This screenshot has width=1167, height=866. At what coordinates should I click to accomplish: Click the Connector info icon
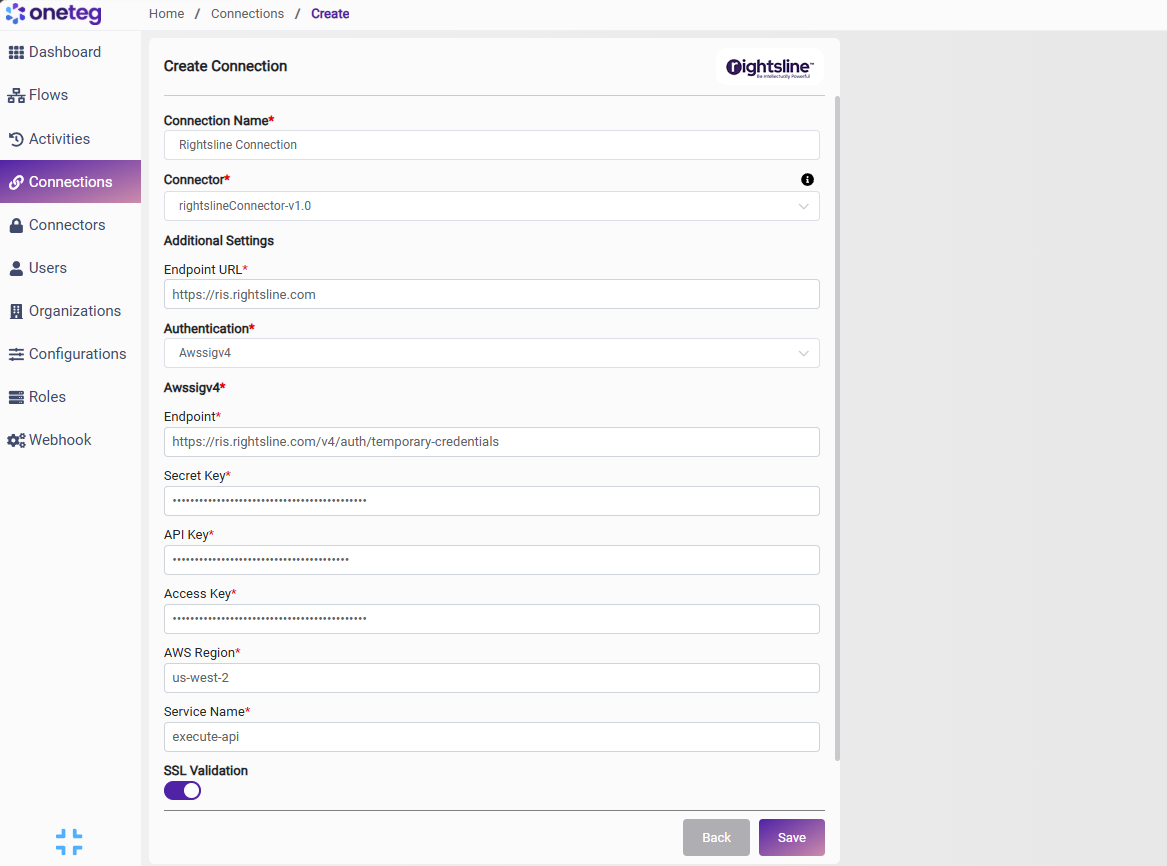[x=807, y=179]
